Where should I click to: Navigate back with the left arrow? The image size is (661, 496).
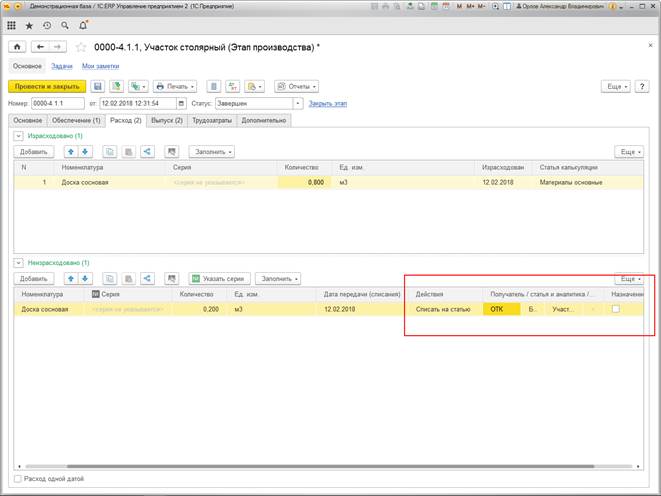coord(41,46)
